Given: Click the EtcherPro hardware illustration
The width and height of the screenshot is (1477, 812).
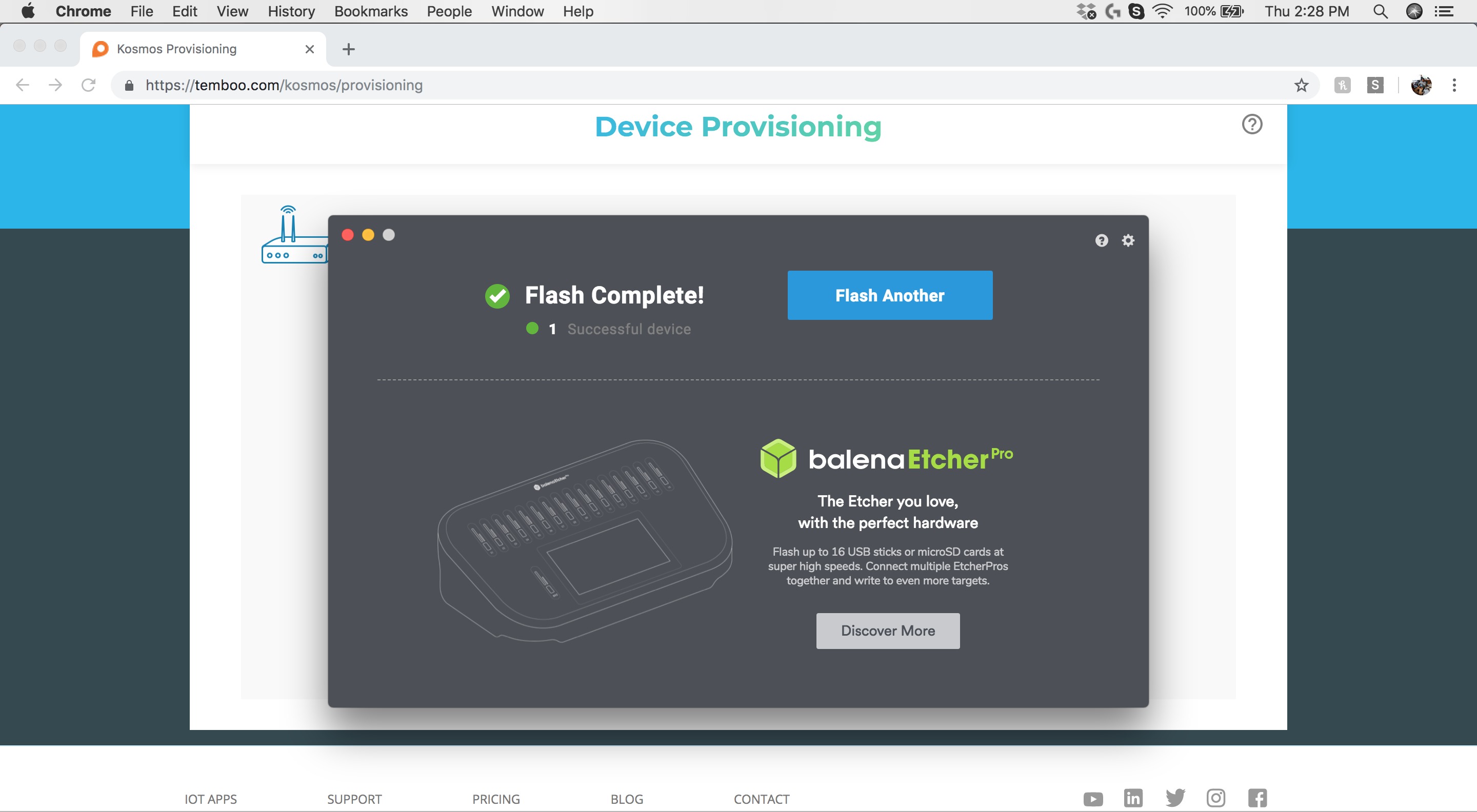Looking at the screenshot, I should pos(585,540).
